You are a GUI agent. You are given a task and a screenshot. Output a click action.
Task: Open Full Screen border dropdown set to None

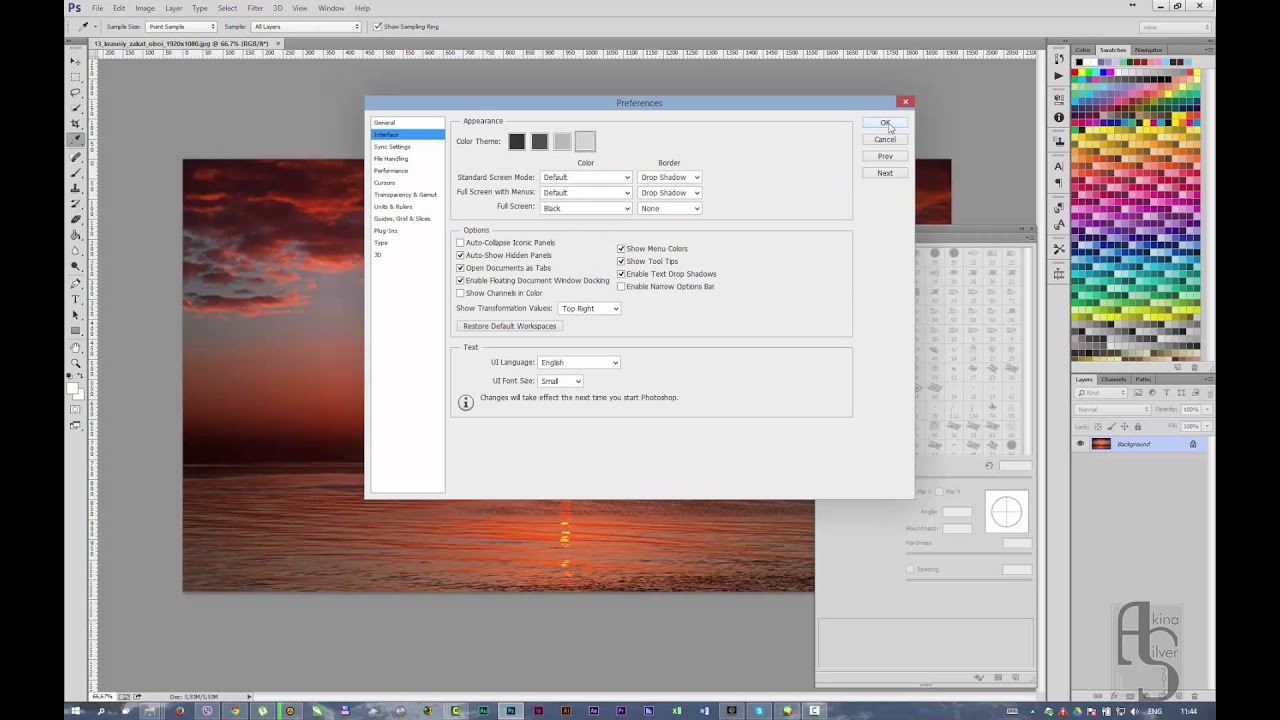point(669,208)
